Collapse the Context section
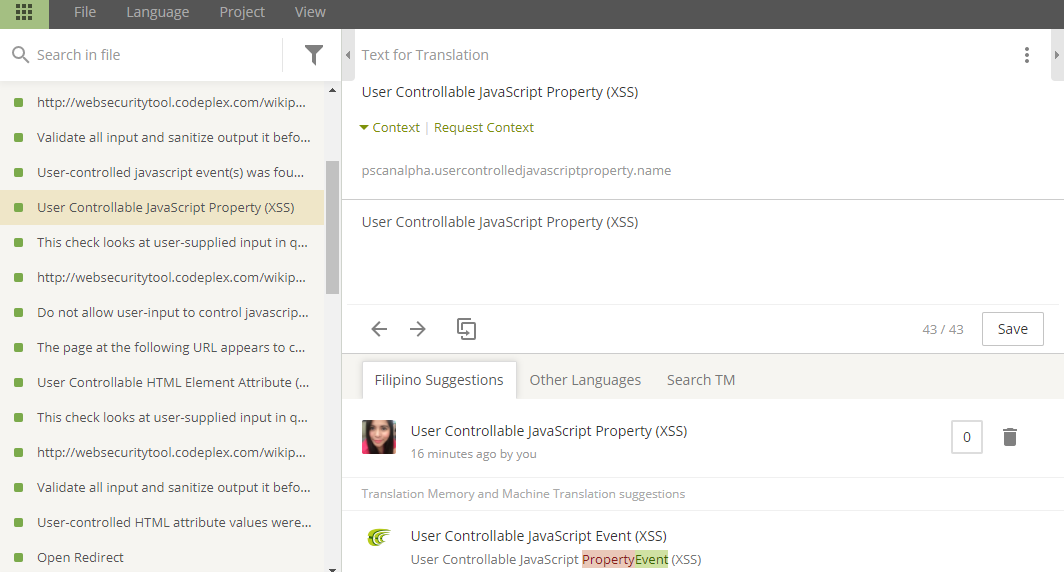Viewport: 1064px width, 572px height. 390,128
